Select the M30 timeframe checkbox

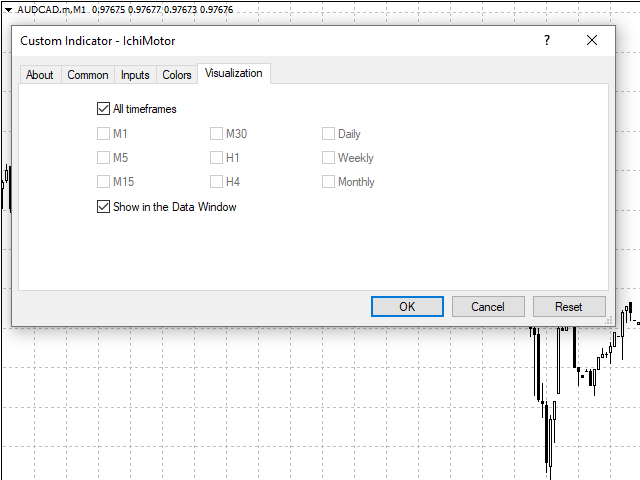pos(216,134)
